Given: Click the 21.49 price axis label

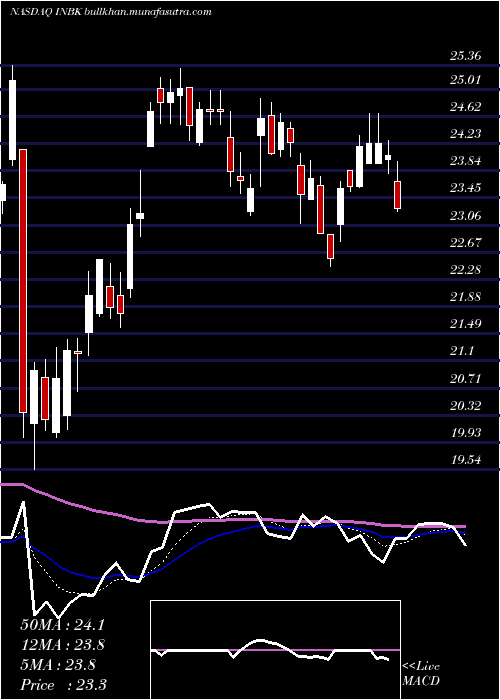Looking at the screenshot, I should coord(466,324).
